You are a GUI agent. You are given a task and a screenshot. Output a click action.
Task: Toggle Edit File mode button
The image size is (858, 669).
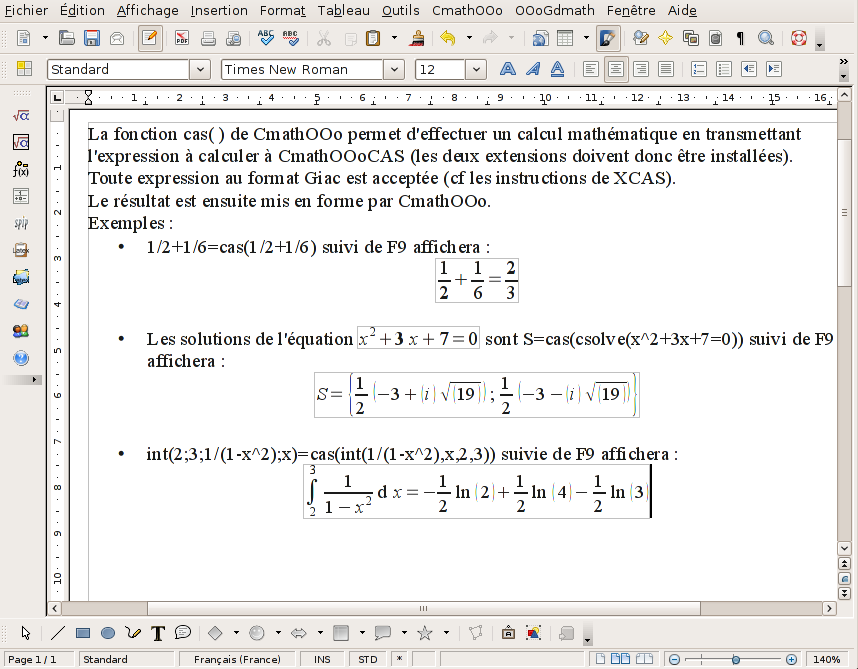coord(150,39)
